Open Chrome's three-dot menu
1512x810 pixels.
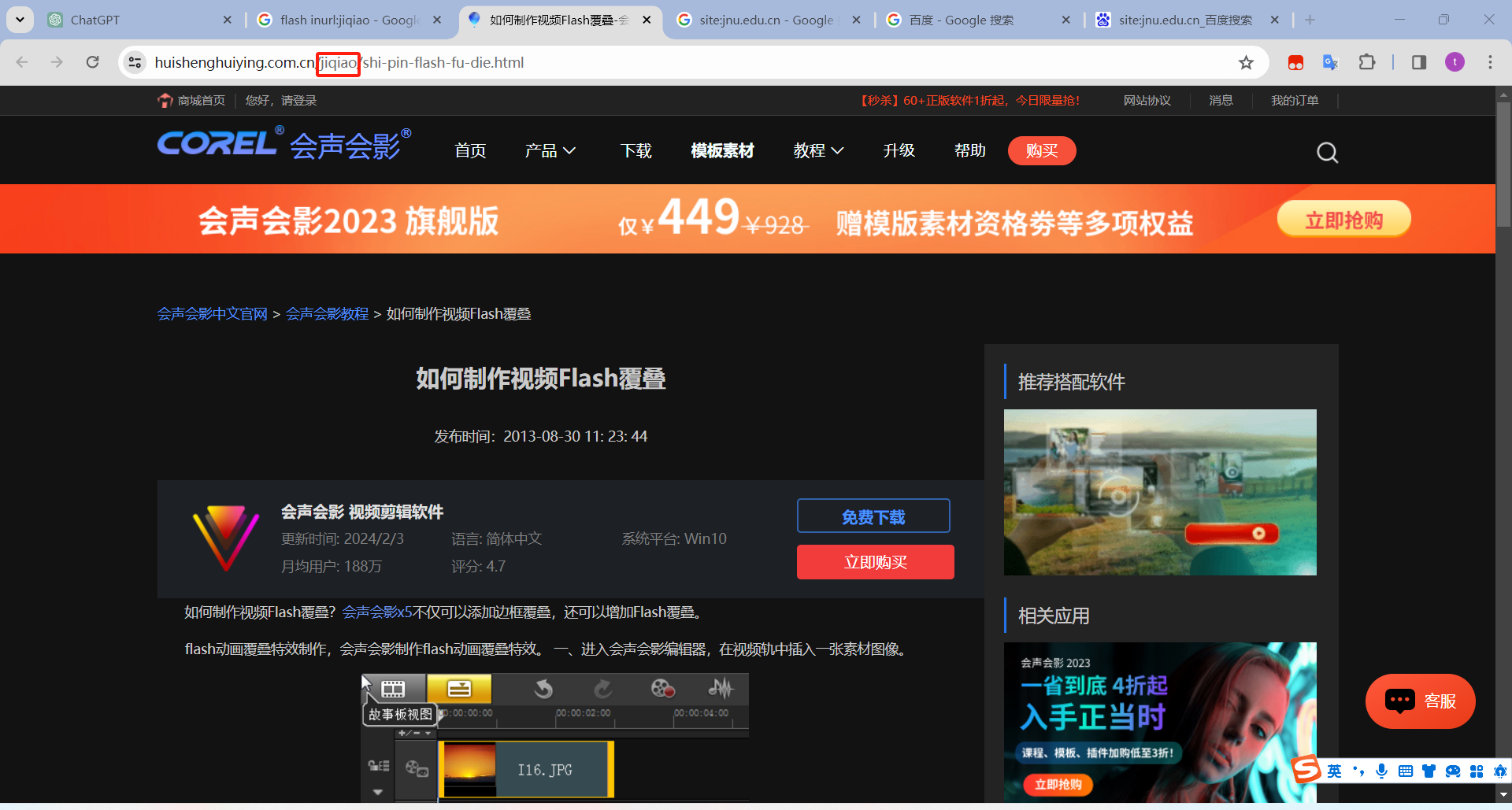coord(1490,62)
